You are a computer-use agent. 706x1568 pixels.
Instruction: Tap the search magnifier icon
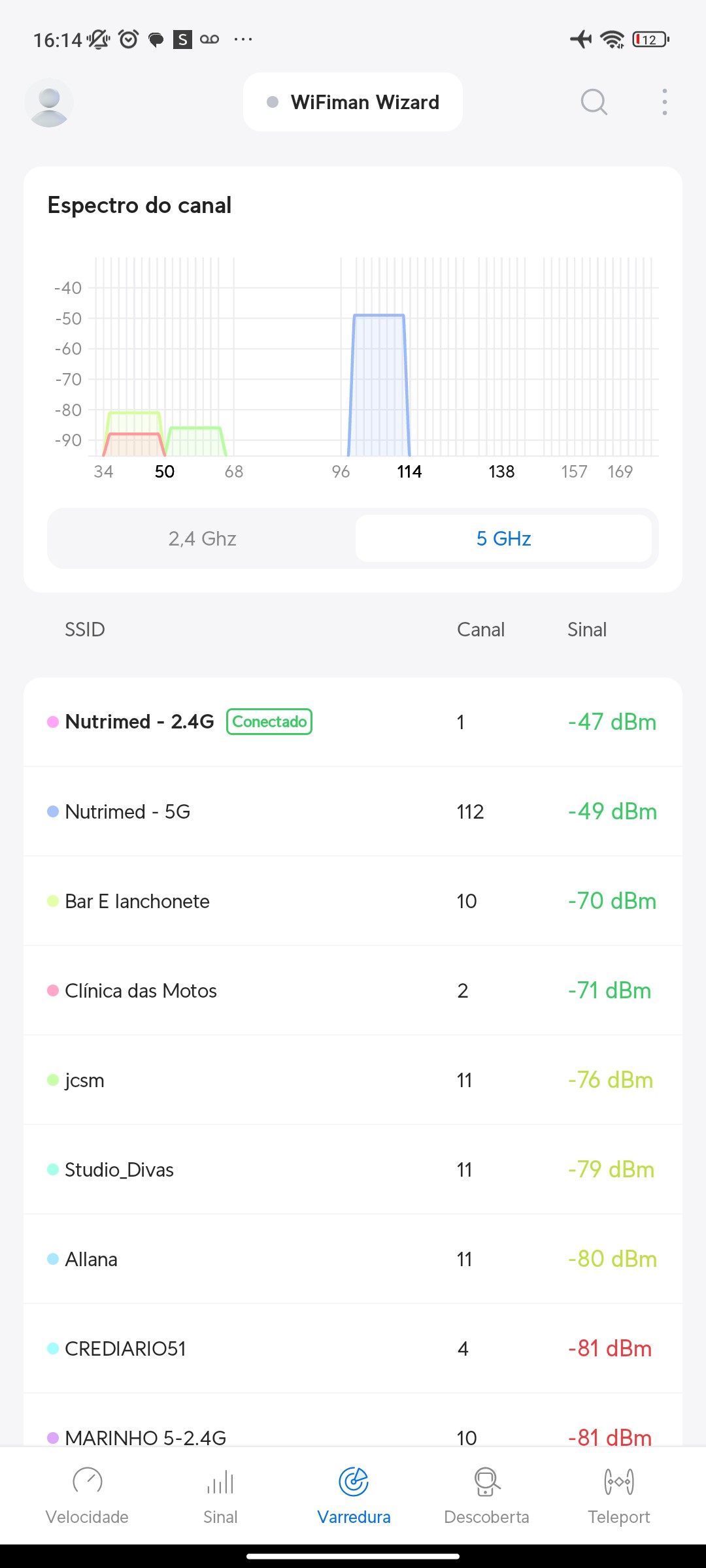point(594,103)
